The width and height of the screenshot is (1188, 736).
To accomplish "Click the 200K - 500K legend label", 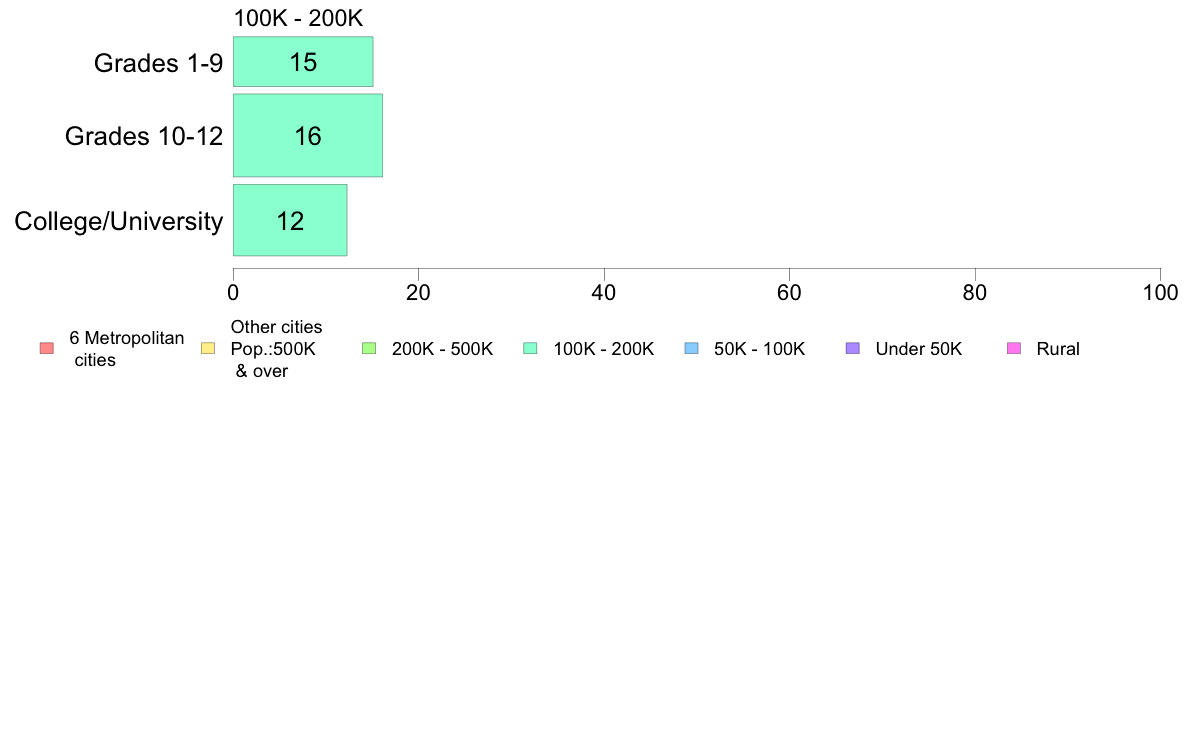I will coord(442,349).
